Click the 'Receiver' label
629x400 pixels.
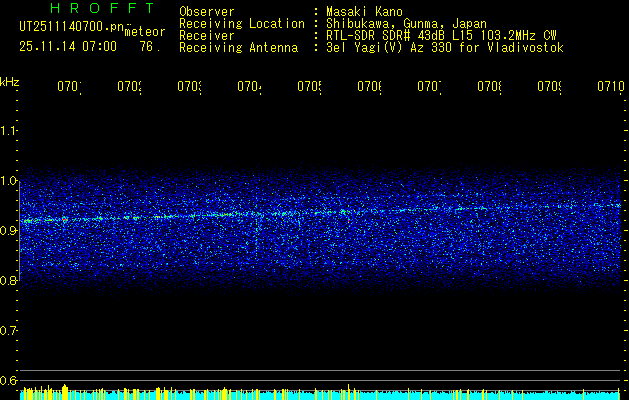point(207,35)
